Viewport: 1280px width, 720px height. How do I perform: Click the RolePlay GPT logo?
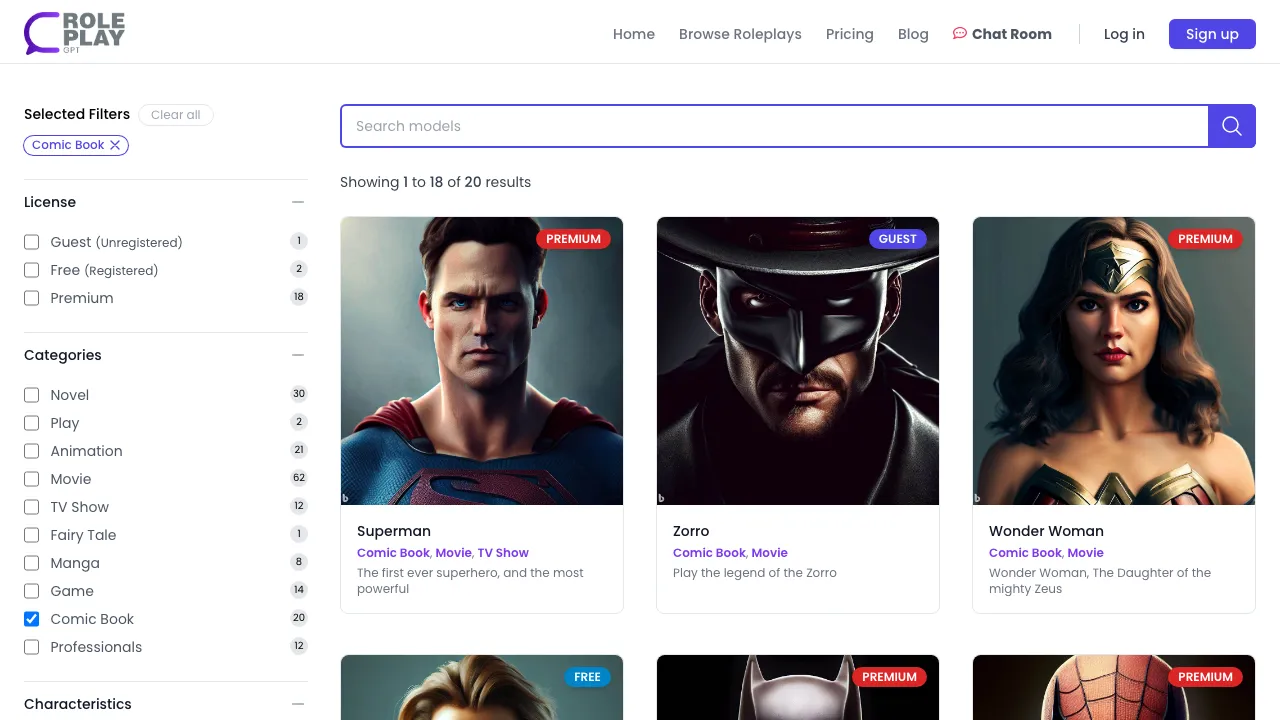tap(75, 33)
